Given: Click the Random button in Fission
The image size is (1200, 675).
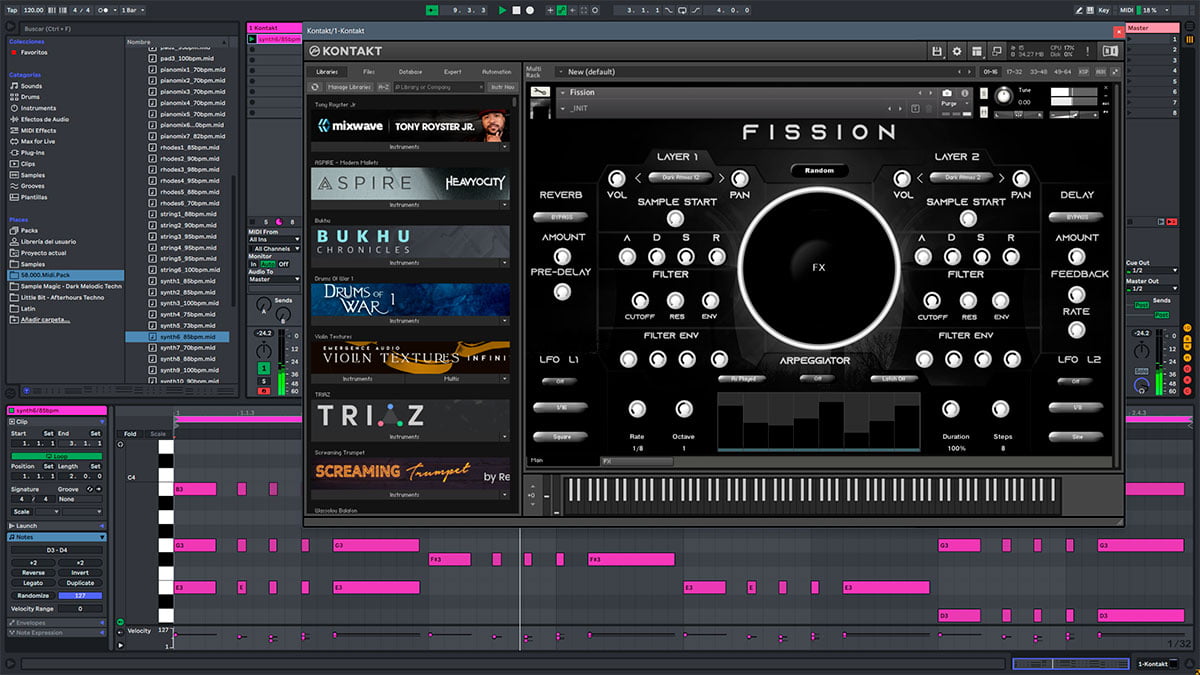Looking at the screenshot, I should [819, 170].
